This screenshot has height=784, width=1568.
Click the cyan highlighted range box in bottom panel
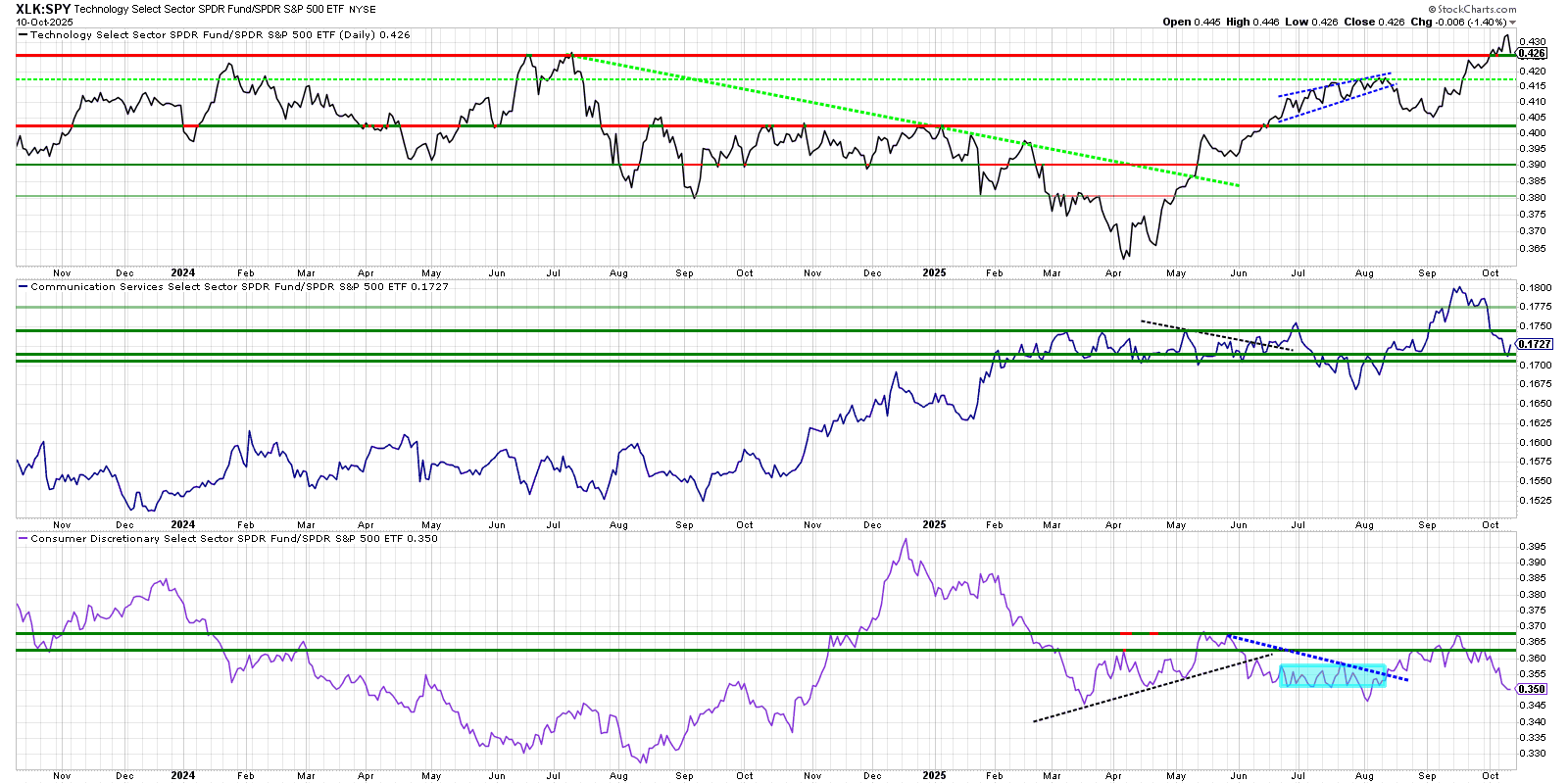click(1333, 675)
